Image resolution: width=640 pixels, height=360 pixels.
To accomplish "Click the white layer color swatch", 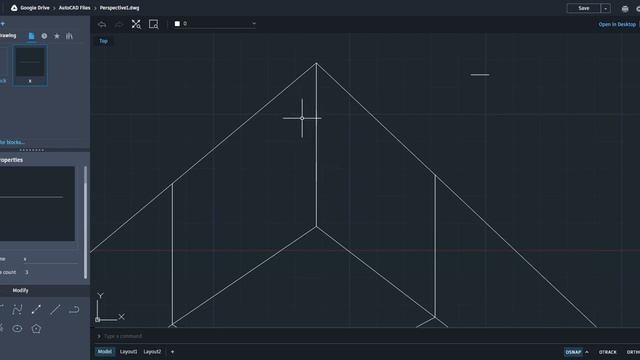I will [177, 24].
